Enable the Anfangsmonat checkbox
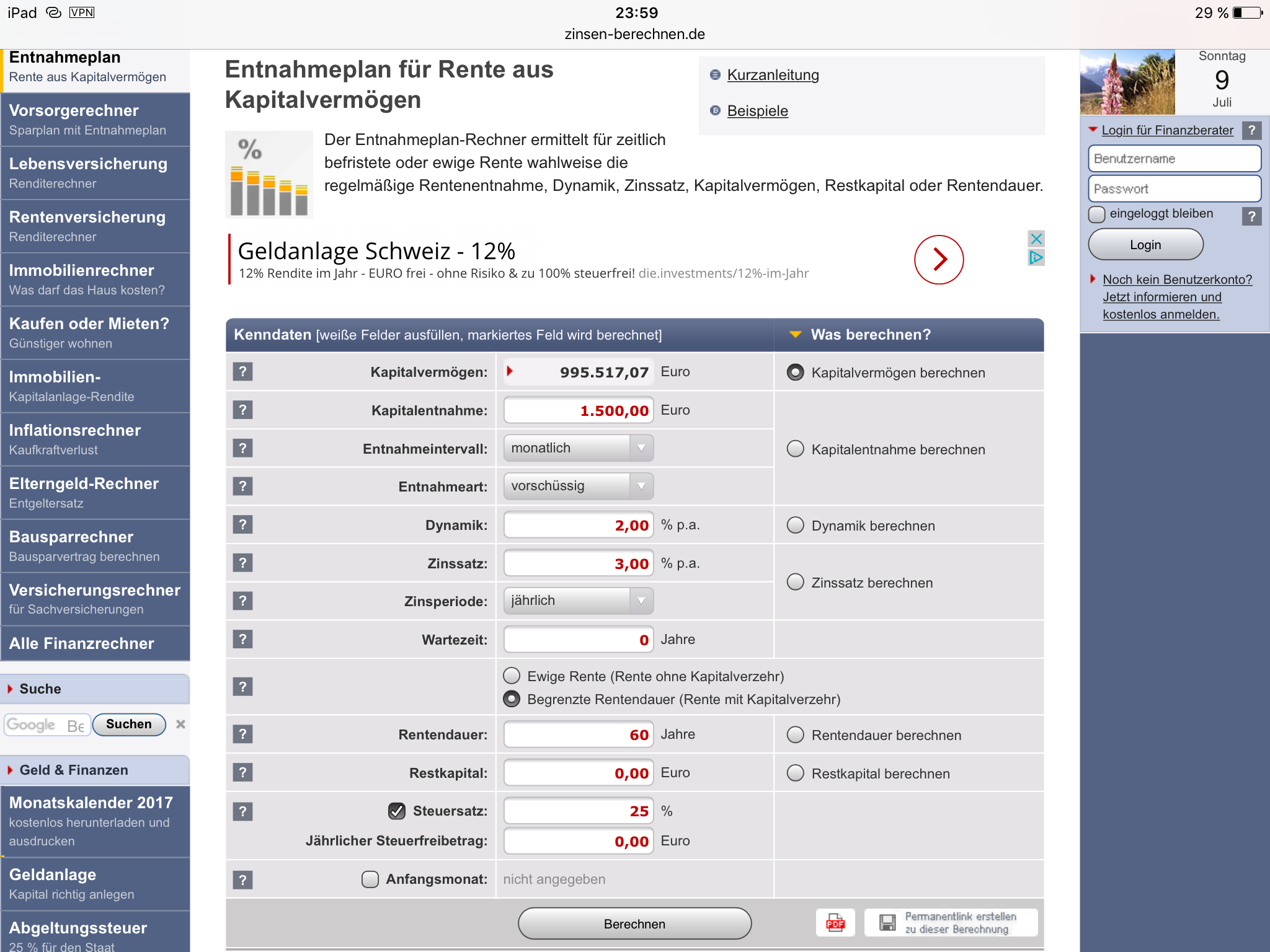Viewport: 1270px width, 952px height. click(x=370, y=879)
